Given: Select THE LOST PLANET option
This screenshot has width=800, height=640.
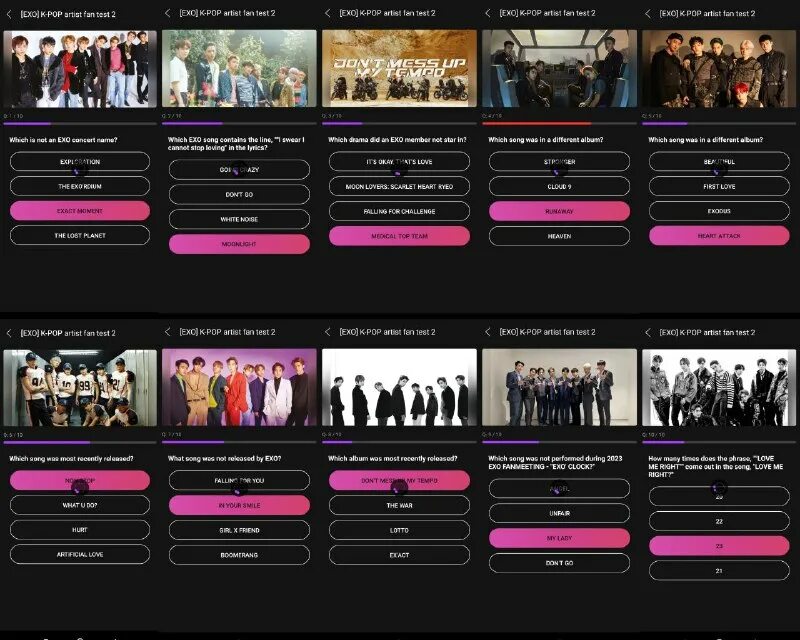Looking at the screenshot, I should click(80, 235).
